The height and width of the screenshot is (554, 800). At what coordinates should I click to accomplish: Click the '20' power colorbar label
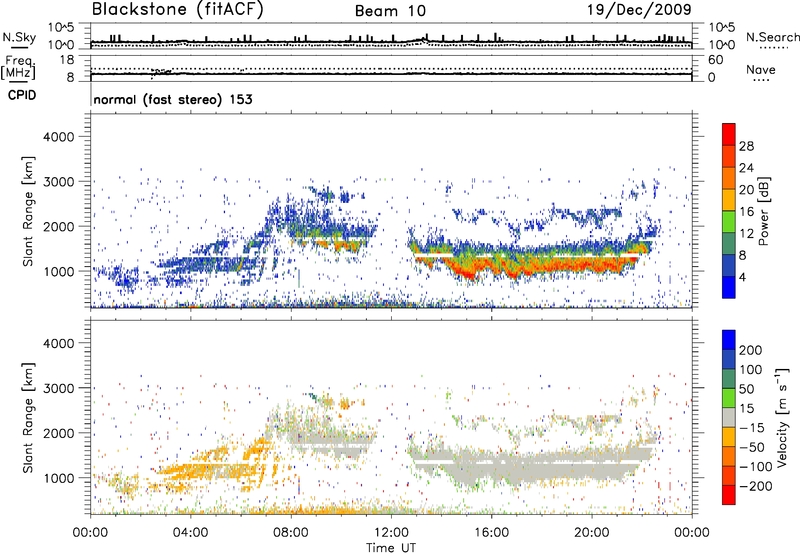746,190
